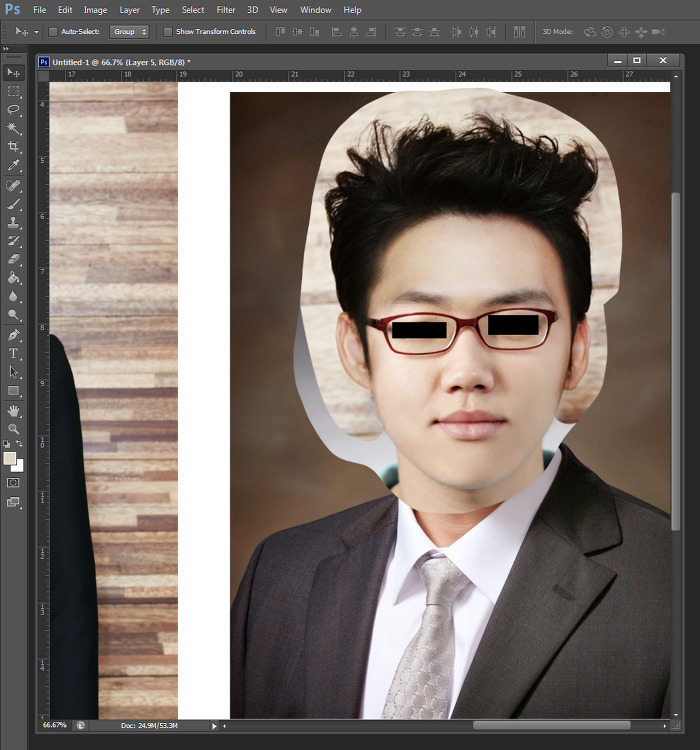Toggle Show Transform Controls checkbox
The image size is (700, 750).
[168, 32]
